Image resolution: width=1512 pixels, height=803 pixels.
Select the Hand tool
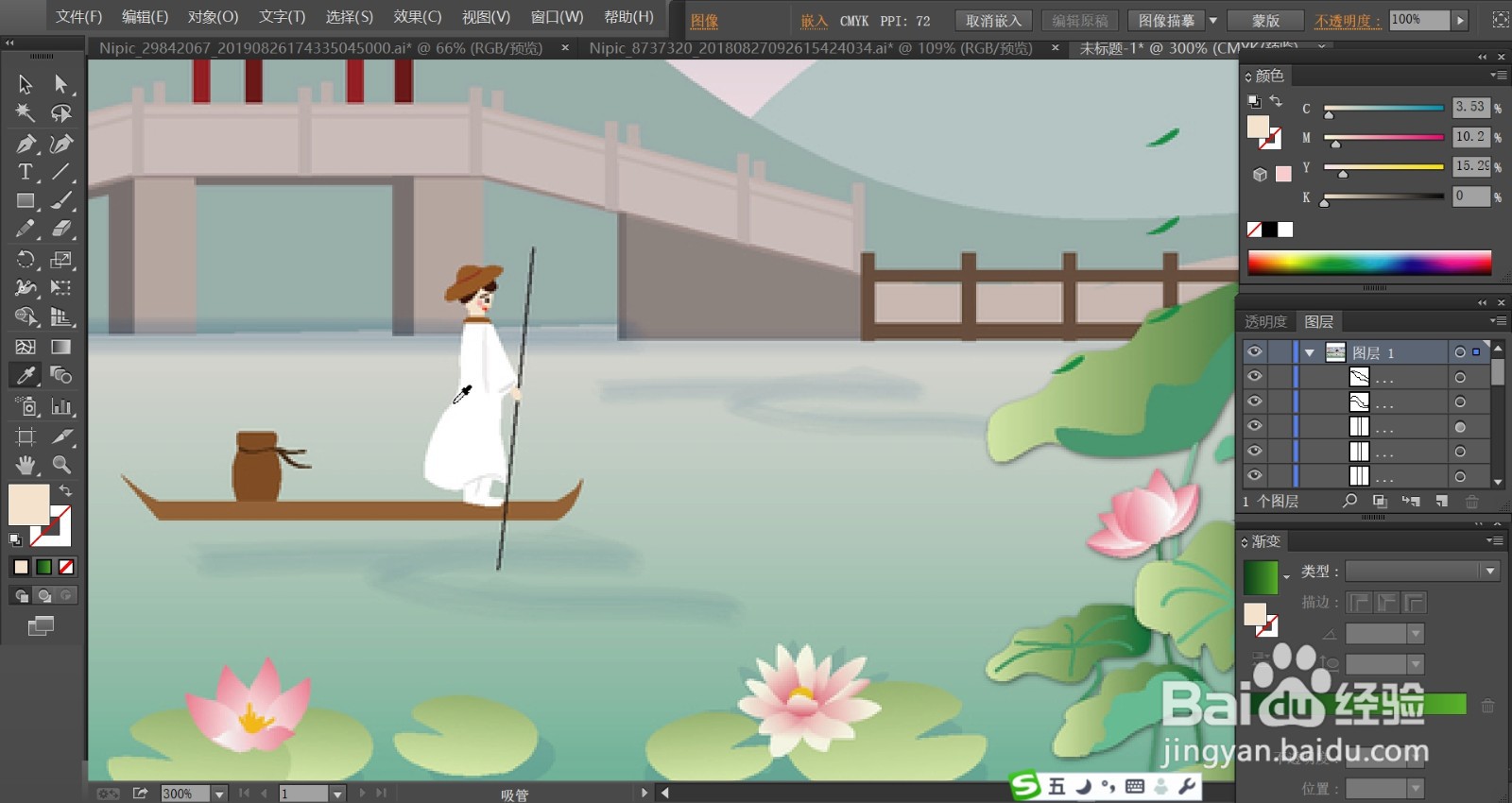tap(26, 465)
